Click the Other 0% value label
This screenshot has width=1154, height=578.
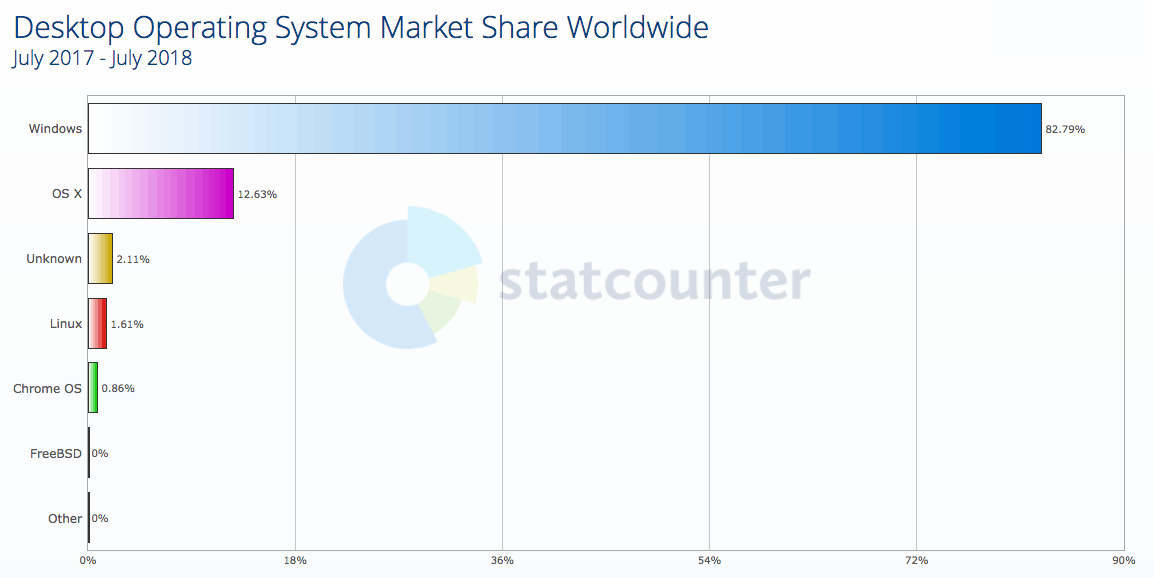100,518
